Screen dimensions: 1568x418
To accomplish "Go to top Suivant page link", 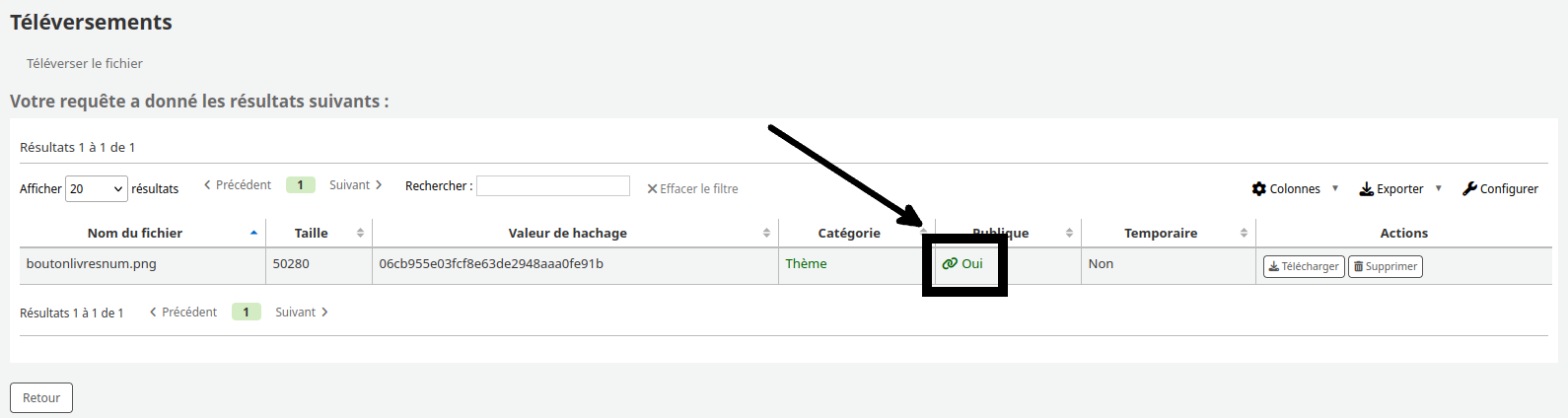I will 356,185.
